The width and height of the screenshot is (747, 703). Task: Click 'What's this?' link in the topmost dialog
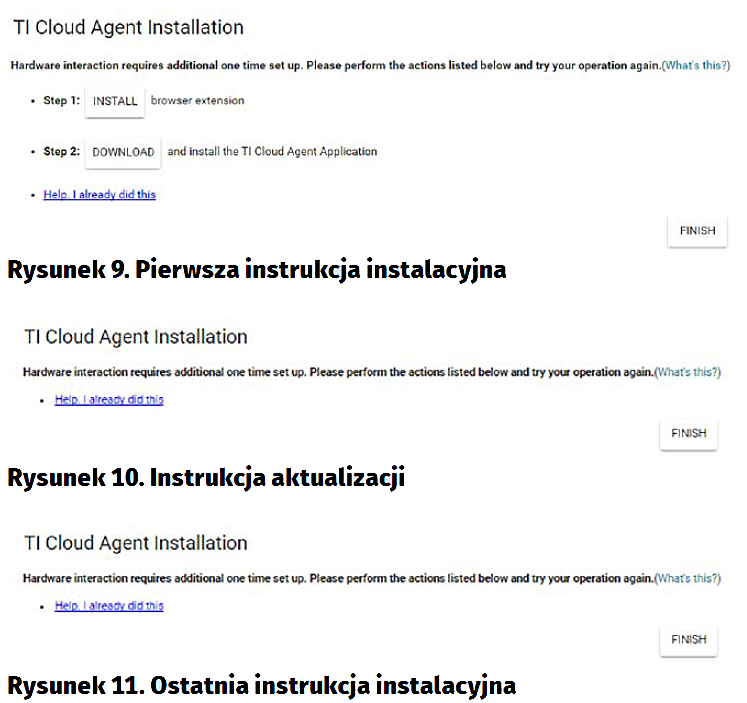click(696, 65)
